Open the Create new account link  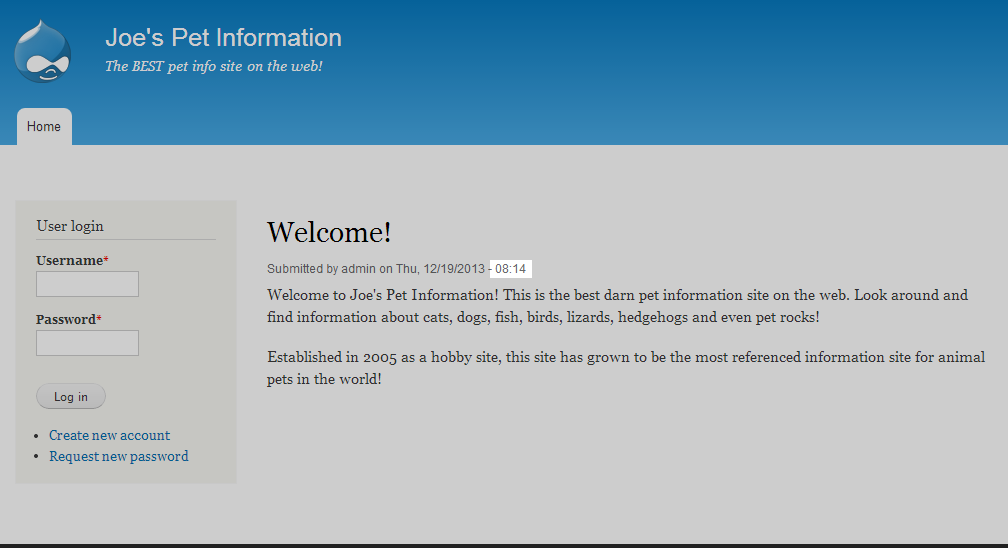click(109, 435)
